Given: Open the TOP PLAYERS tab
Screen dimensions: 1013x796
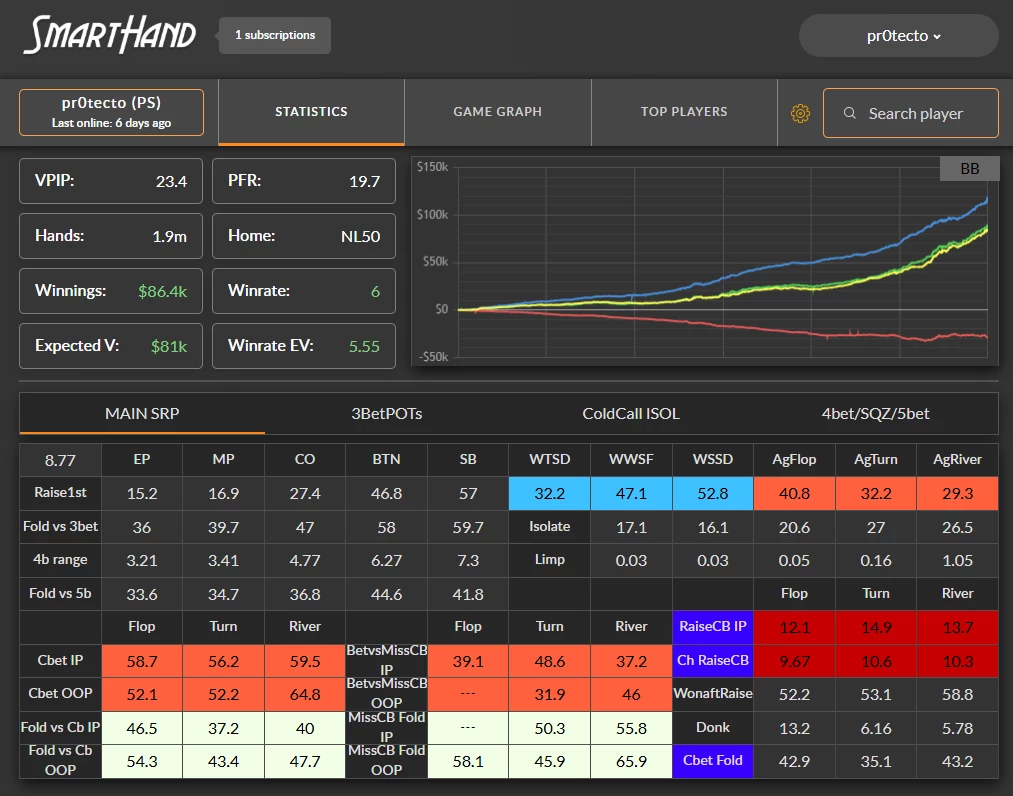Looking at the screenshot, I should [x=684, y=112].
